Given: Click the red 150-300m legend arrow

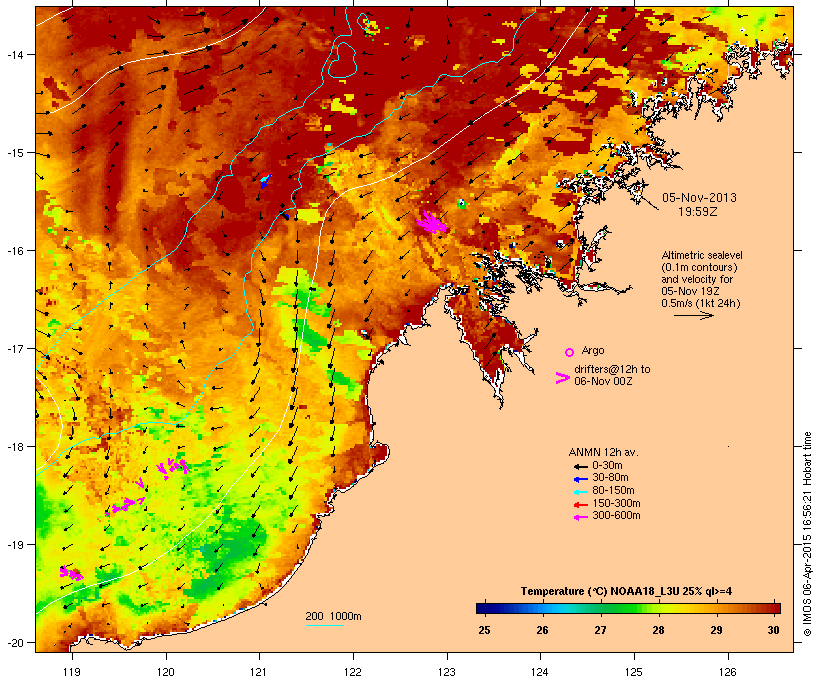Looking at the screenshot, I should pyautogui.click(x=581, y=505).
